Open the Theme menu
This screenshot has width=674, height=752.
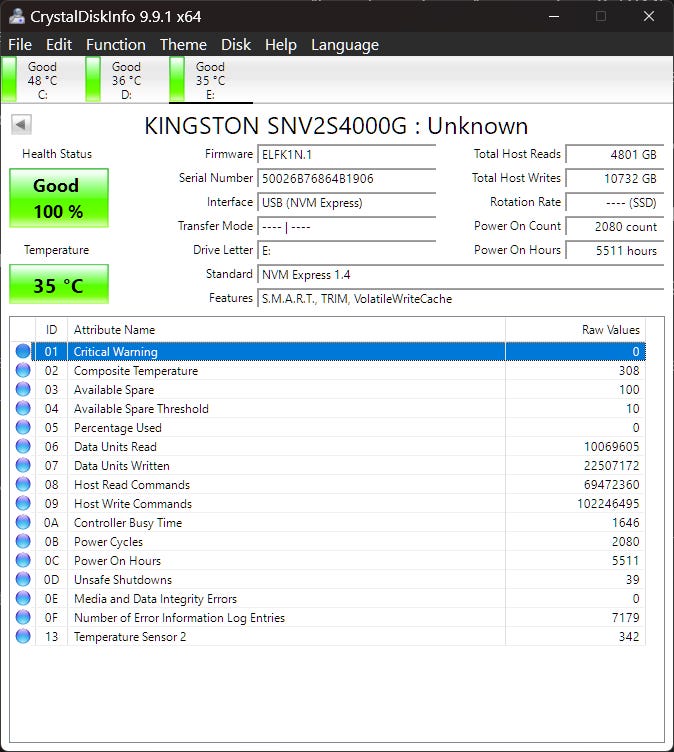[x=183, y=45]
